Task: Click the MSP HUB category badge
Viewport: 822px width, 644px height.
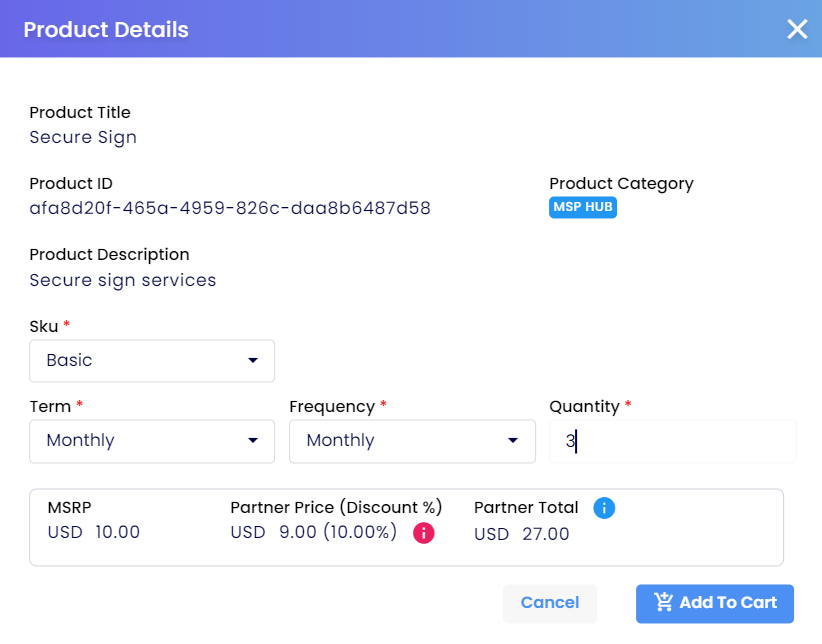Action: 582,207
